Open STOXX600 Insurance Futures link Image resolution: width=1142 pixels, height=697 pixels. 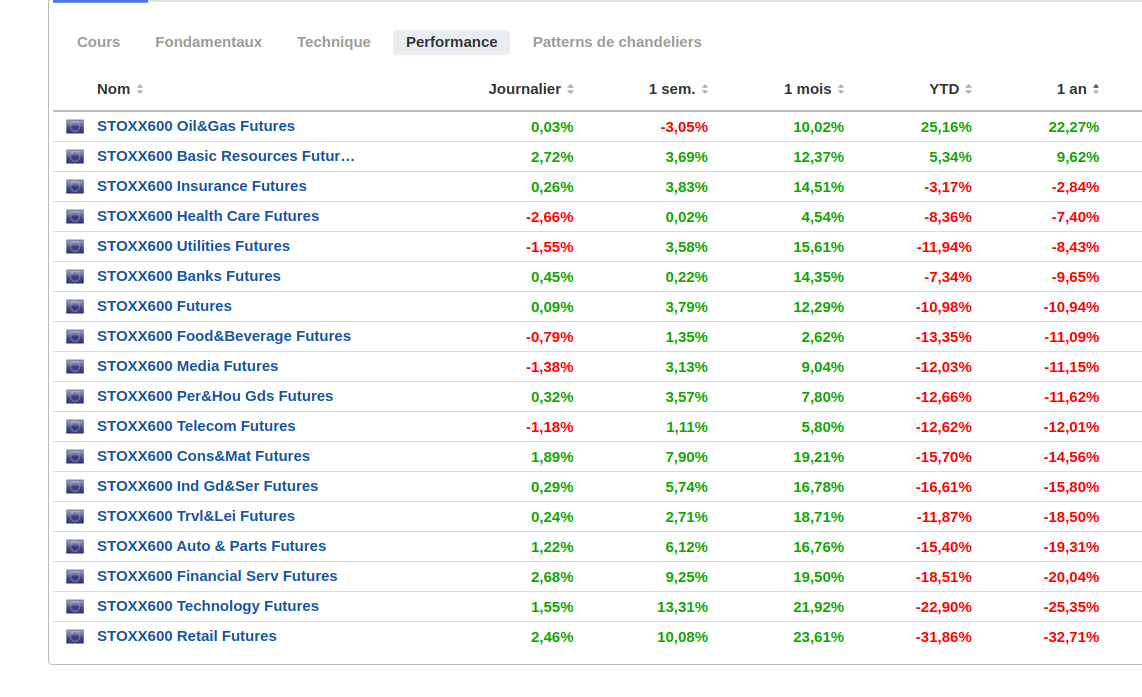tap(202, 186)
